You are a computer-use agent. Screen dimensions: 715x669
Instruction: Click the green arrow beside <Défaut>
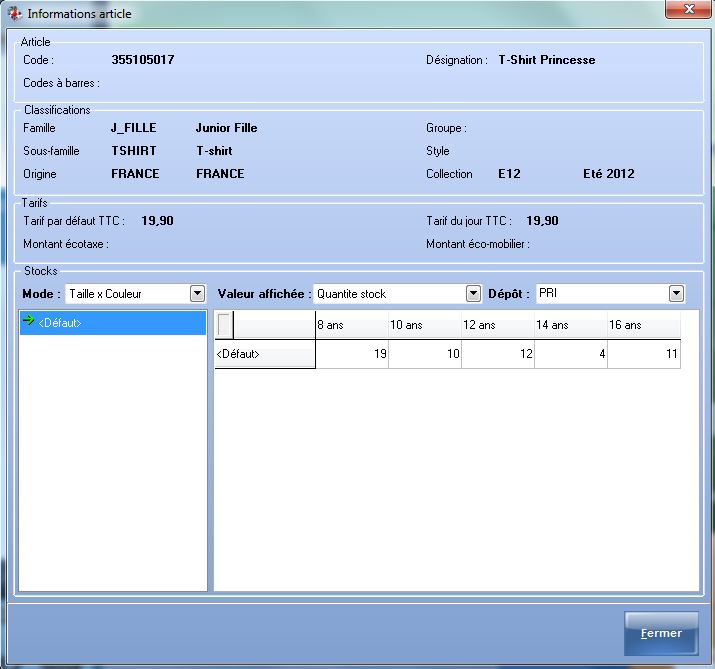tap(28, 322)
